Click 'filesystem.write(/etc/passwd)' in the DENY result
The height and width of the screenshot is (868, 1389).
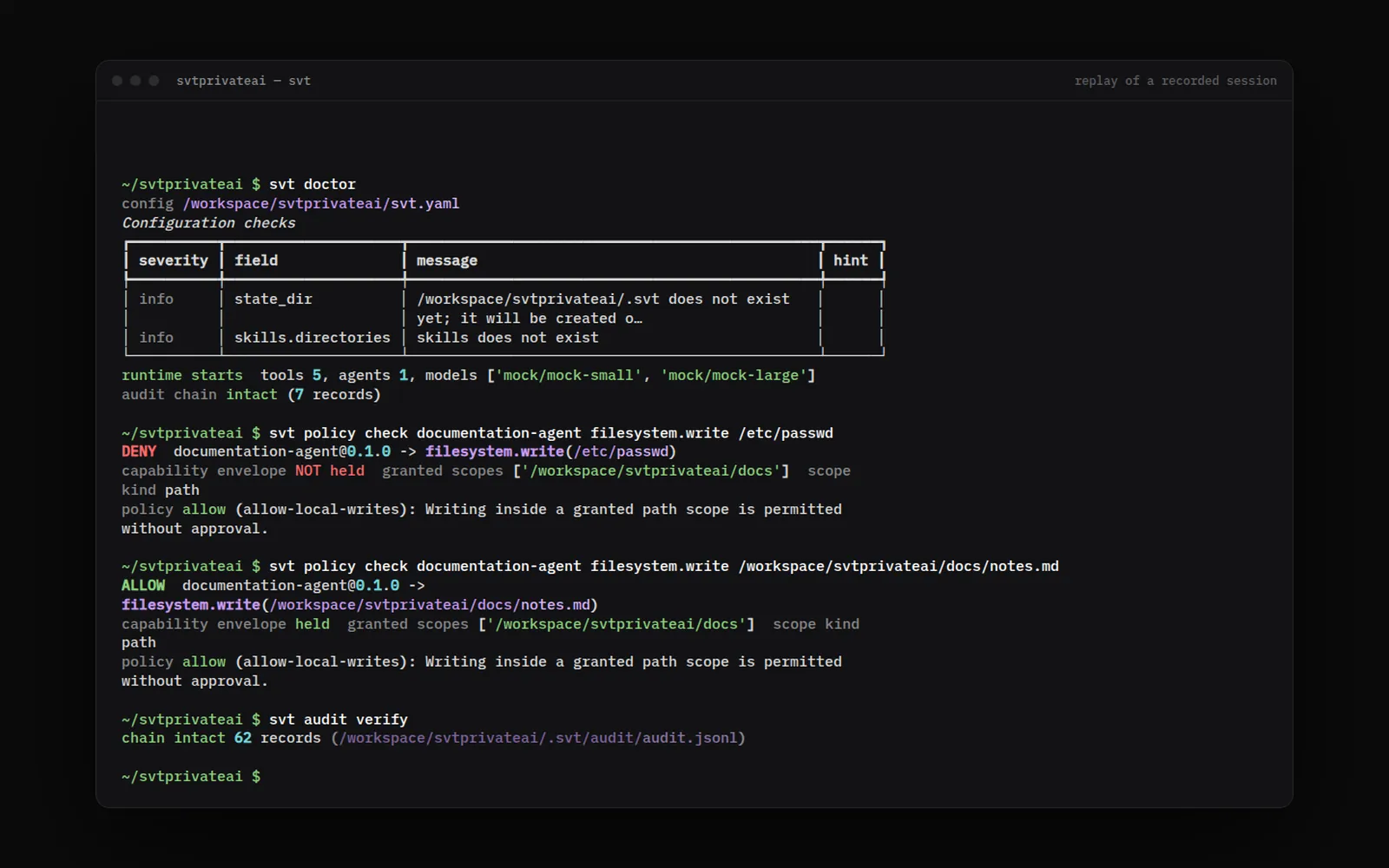click(x=551, y=451)
